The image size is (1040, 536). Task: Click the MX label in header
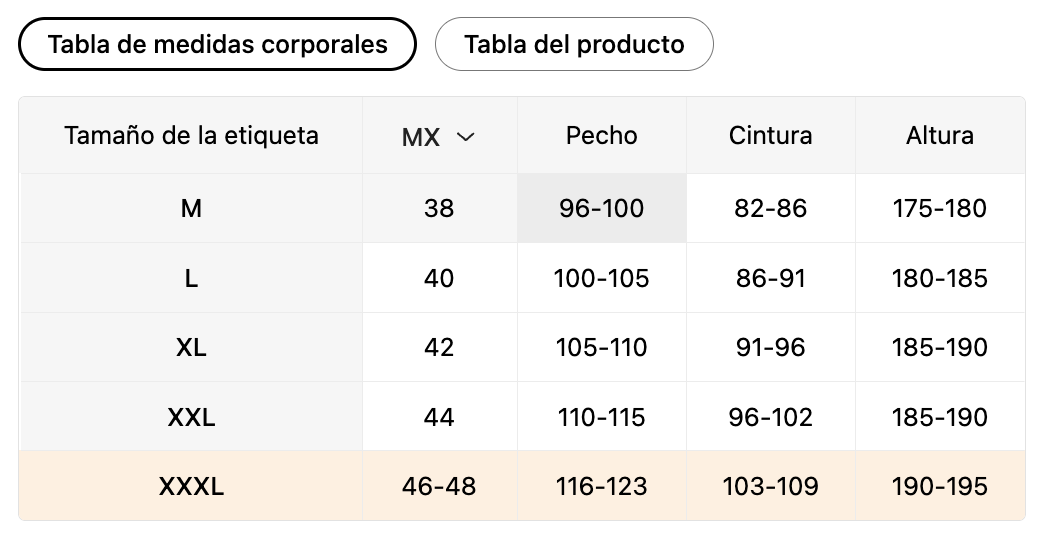coord(421,137)
